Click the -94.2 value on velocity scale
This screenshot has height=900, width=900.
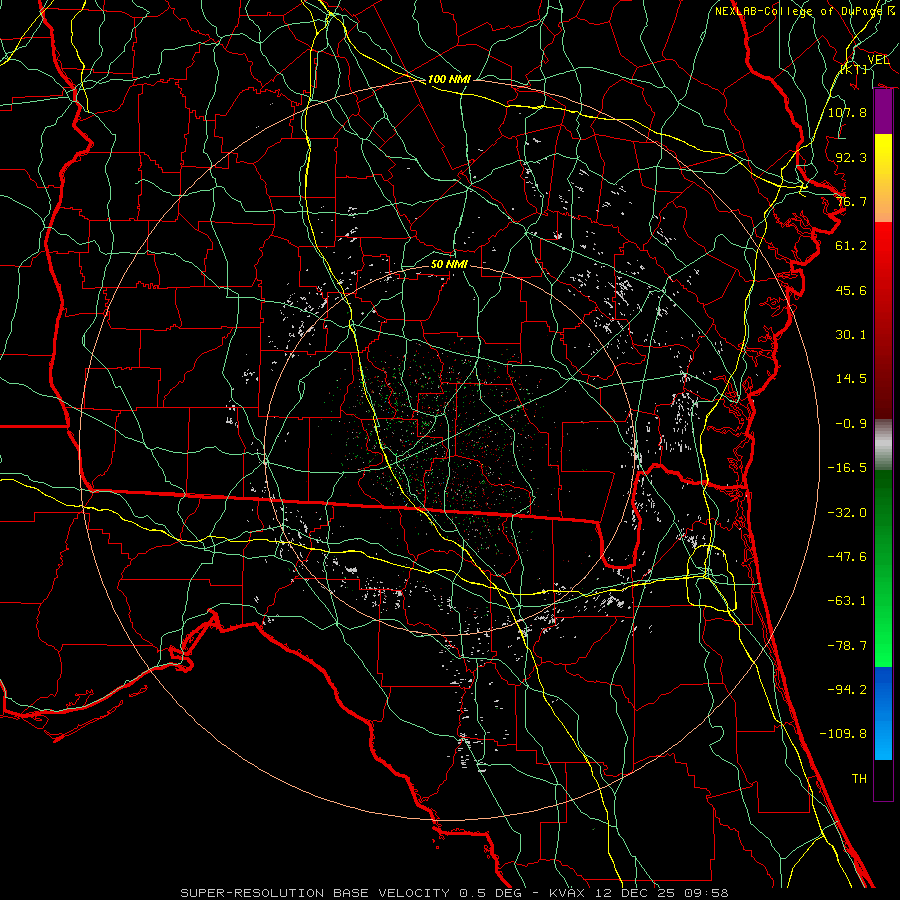847,690
